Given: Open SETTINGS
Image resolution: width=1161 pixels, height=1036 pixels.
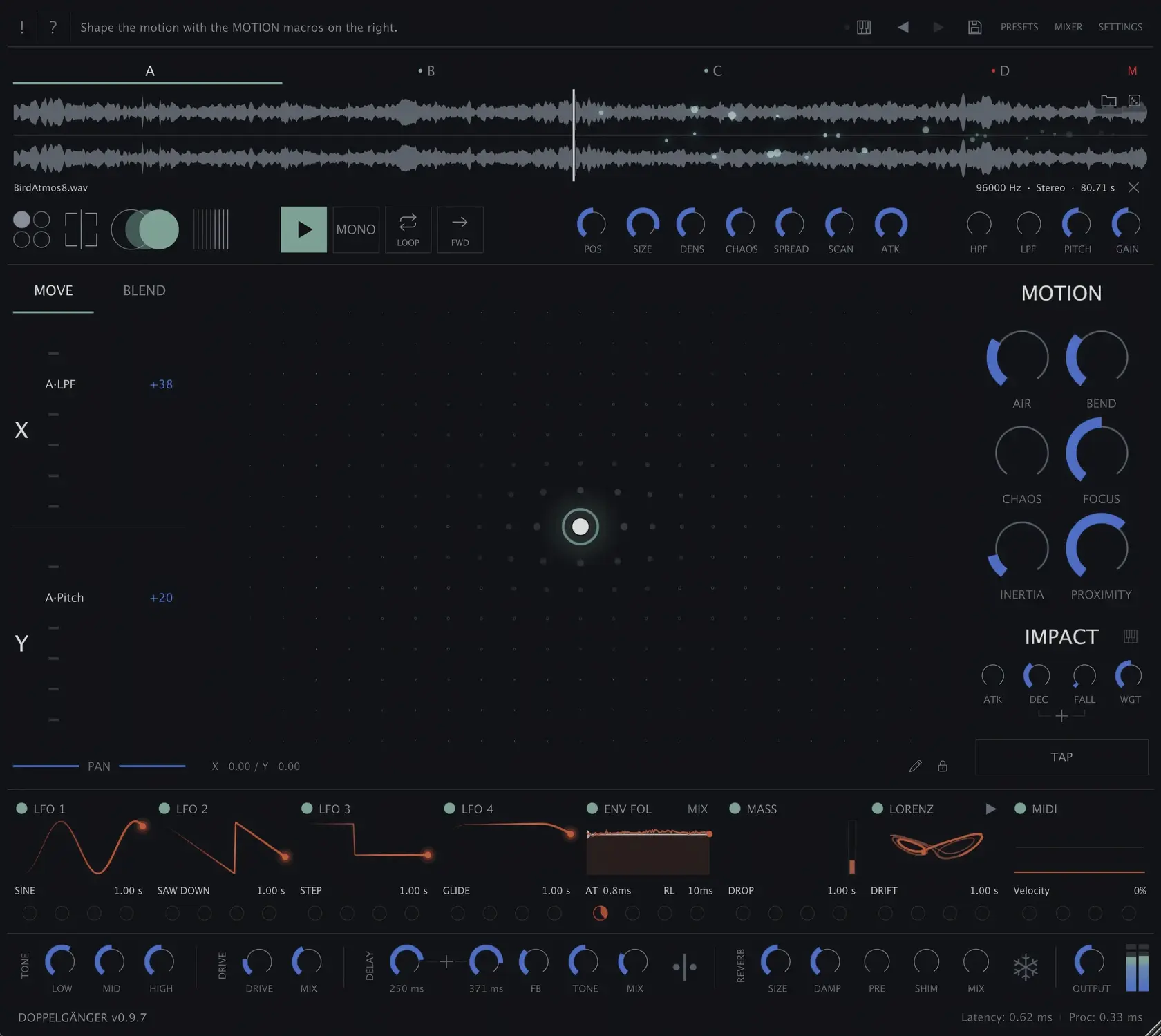Looking at the screenshot, I should pos(1120,27).
